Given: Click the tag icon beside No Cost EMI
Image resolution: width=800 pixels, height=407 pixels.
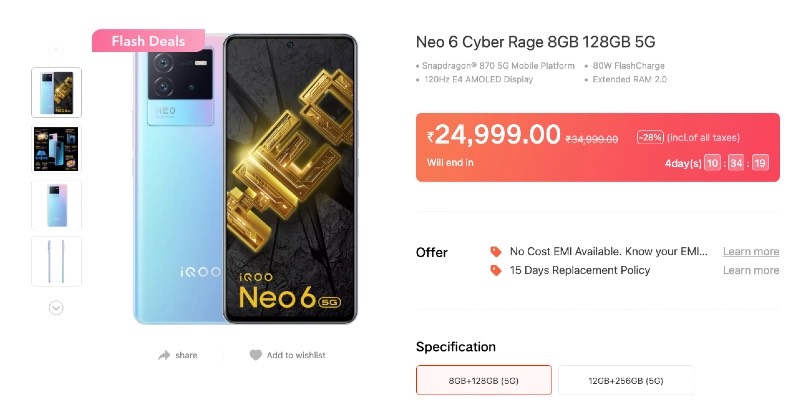Looking at the screenshot, I should click(x=495, y=252).
